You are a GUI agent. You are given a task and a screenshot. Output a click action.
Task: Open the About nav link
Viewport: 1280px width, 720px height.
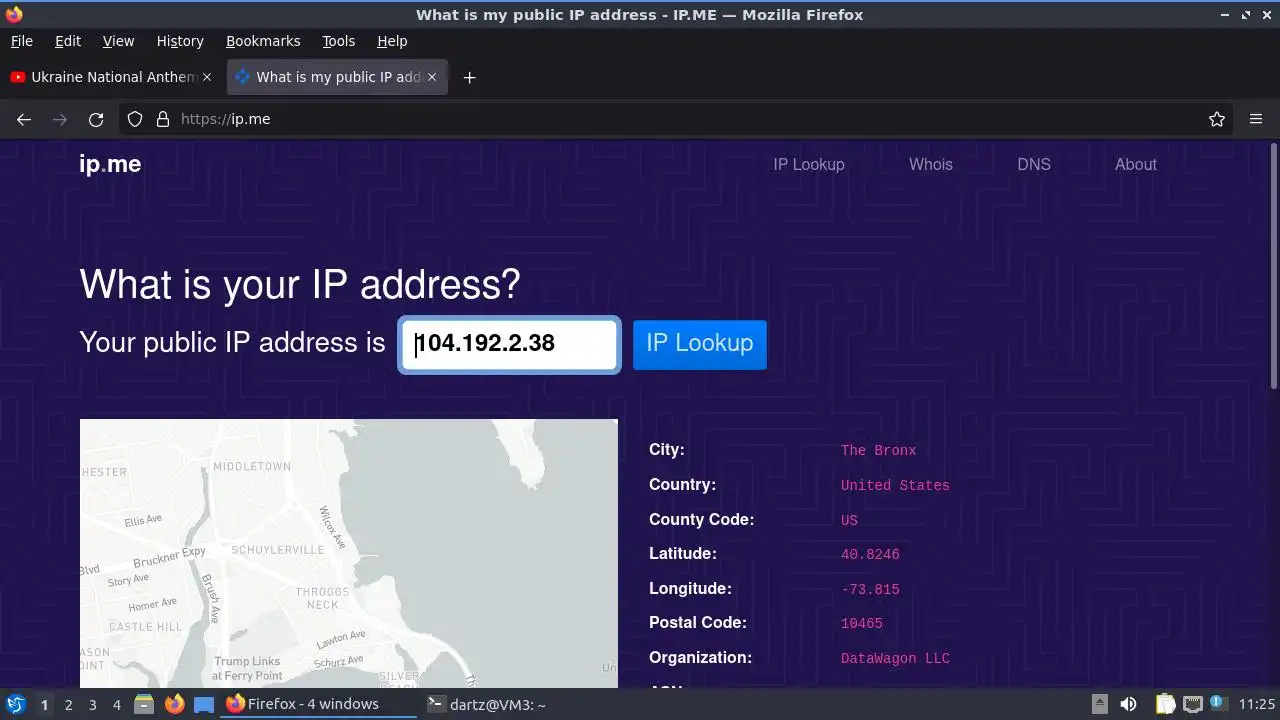pos(1135,164)
